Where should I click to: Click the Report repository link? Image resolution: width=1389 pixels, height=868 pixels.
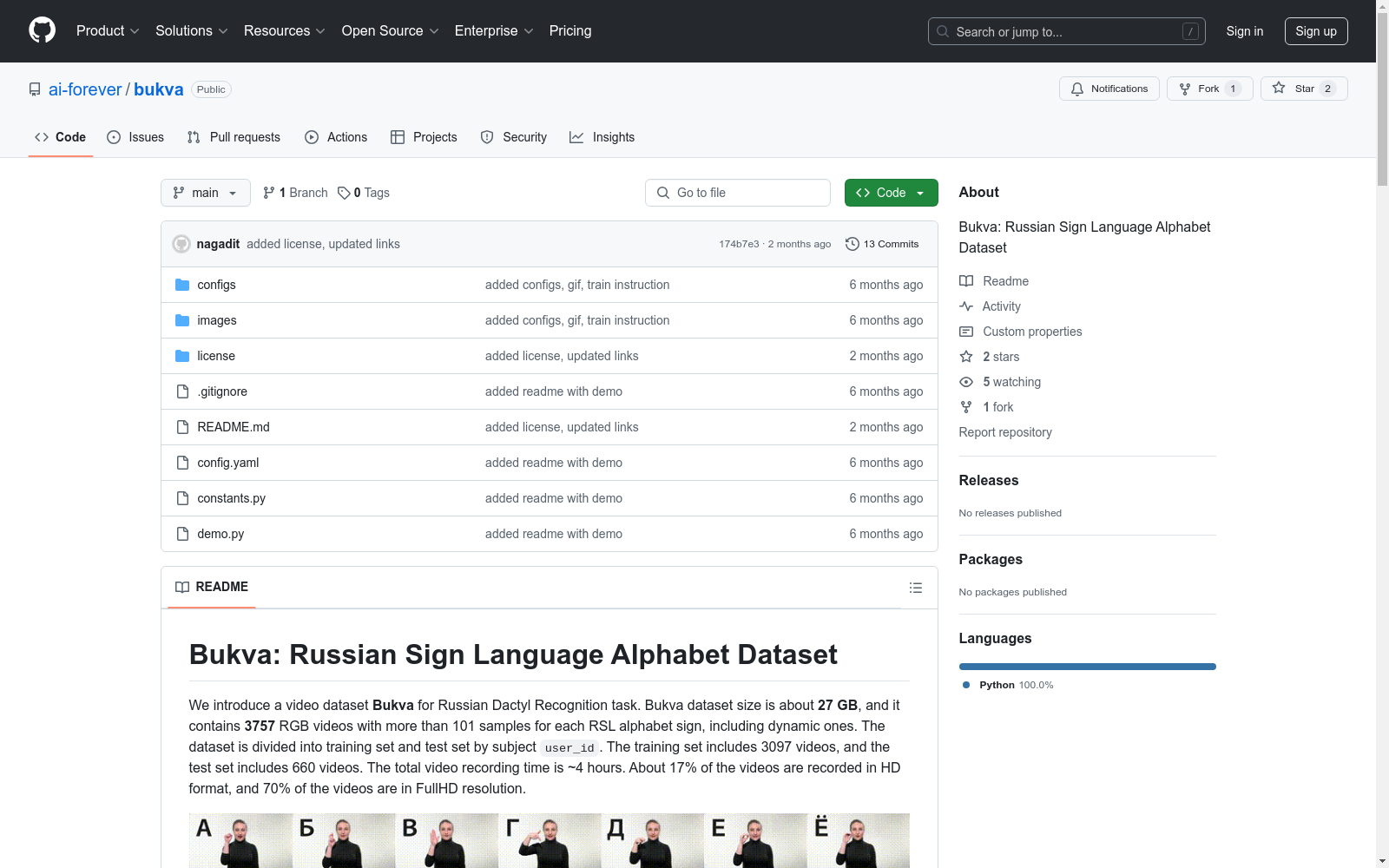tap(1005, 432)
